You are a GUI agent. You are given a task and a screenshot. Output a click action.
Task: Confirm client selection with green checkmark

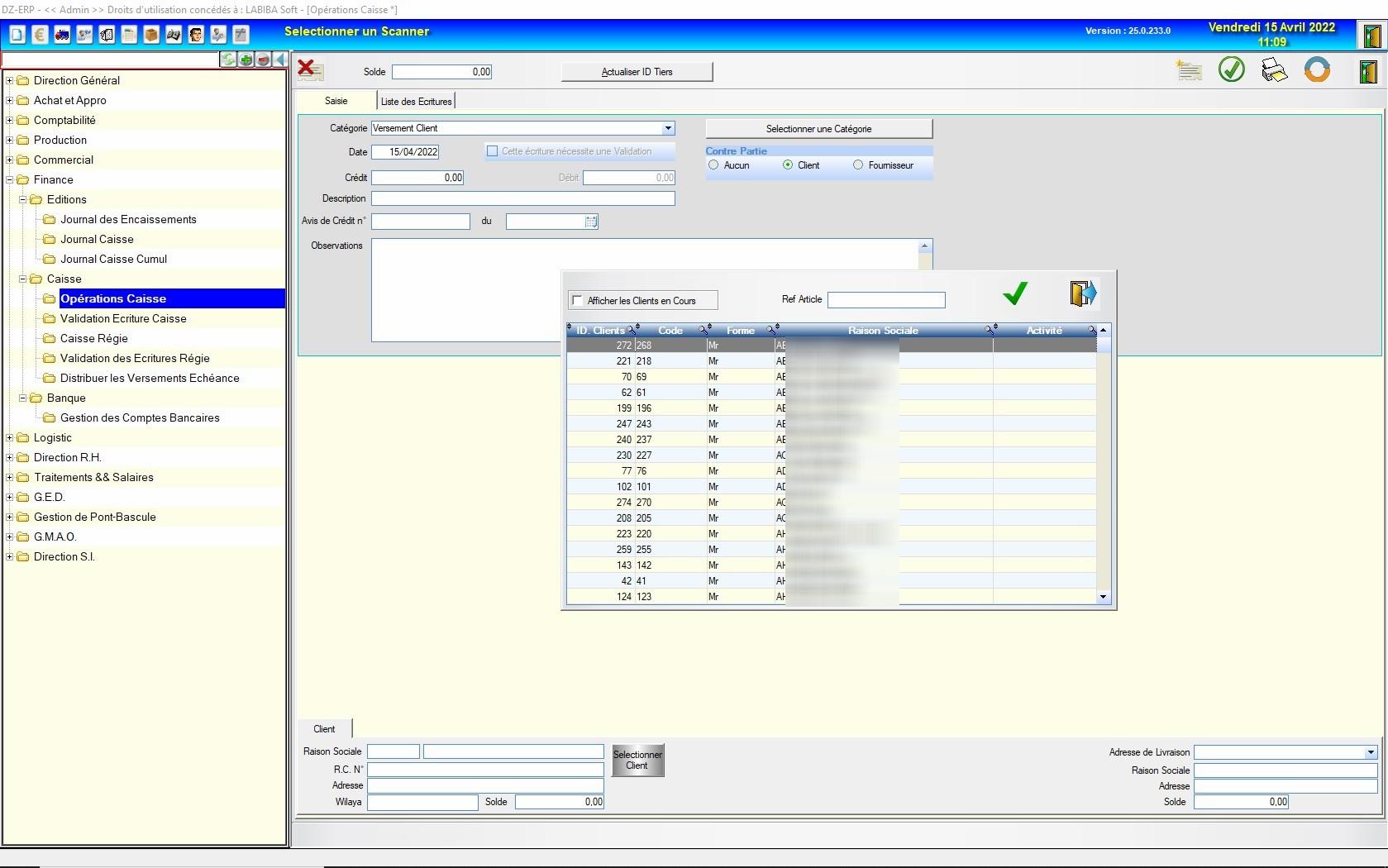click(x=1014, y=293)
